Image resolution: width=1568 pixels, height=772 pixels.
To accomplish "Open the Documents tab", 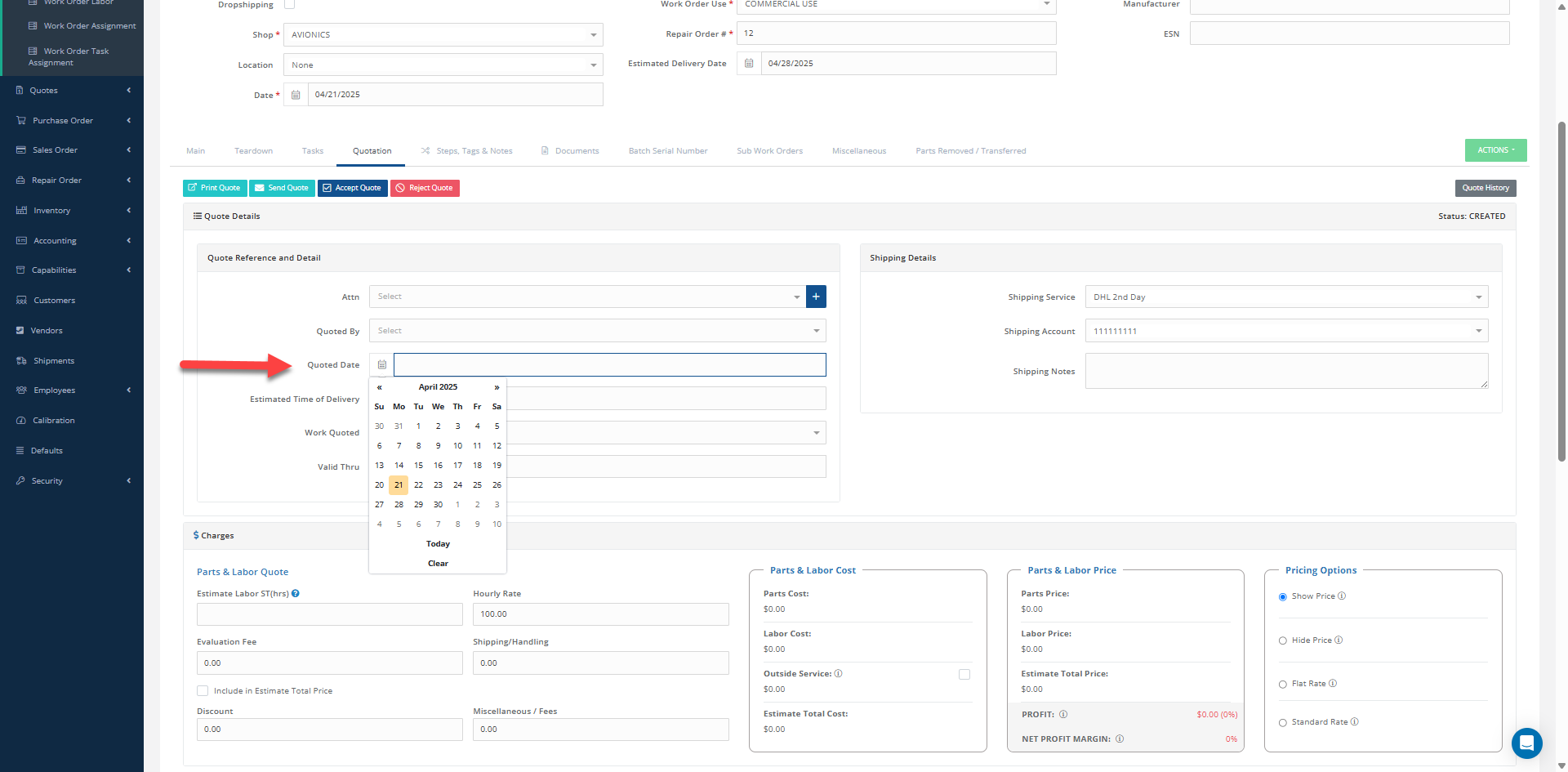I will 577,151.
